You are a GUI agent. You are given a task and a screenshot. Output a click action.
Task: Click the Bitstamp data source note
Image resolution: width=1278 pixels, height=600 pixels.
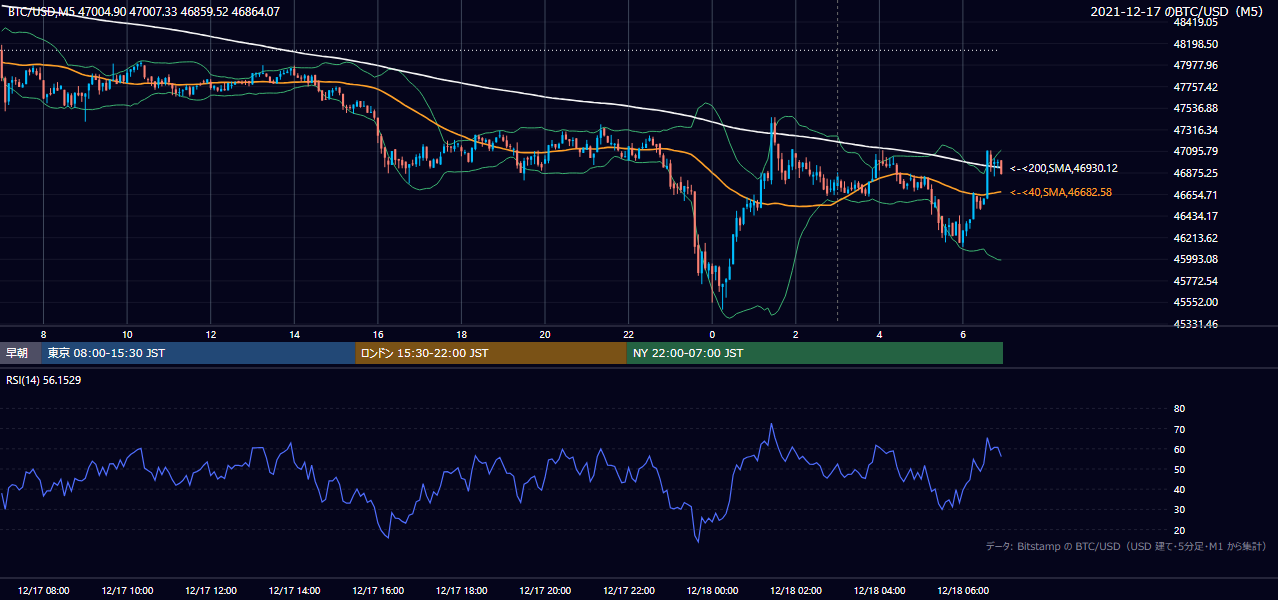point(1126,547)
